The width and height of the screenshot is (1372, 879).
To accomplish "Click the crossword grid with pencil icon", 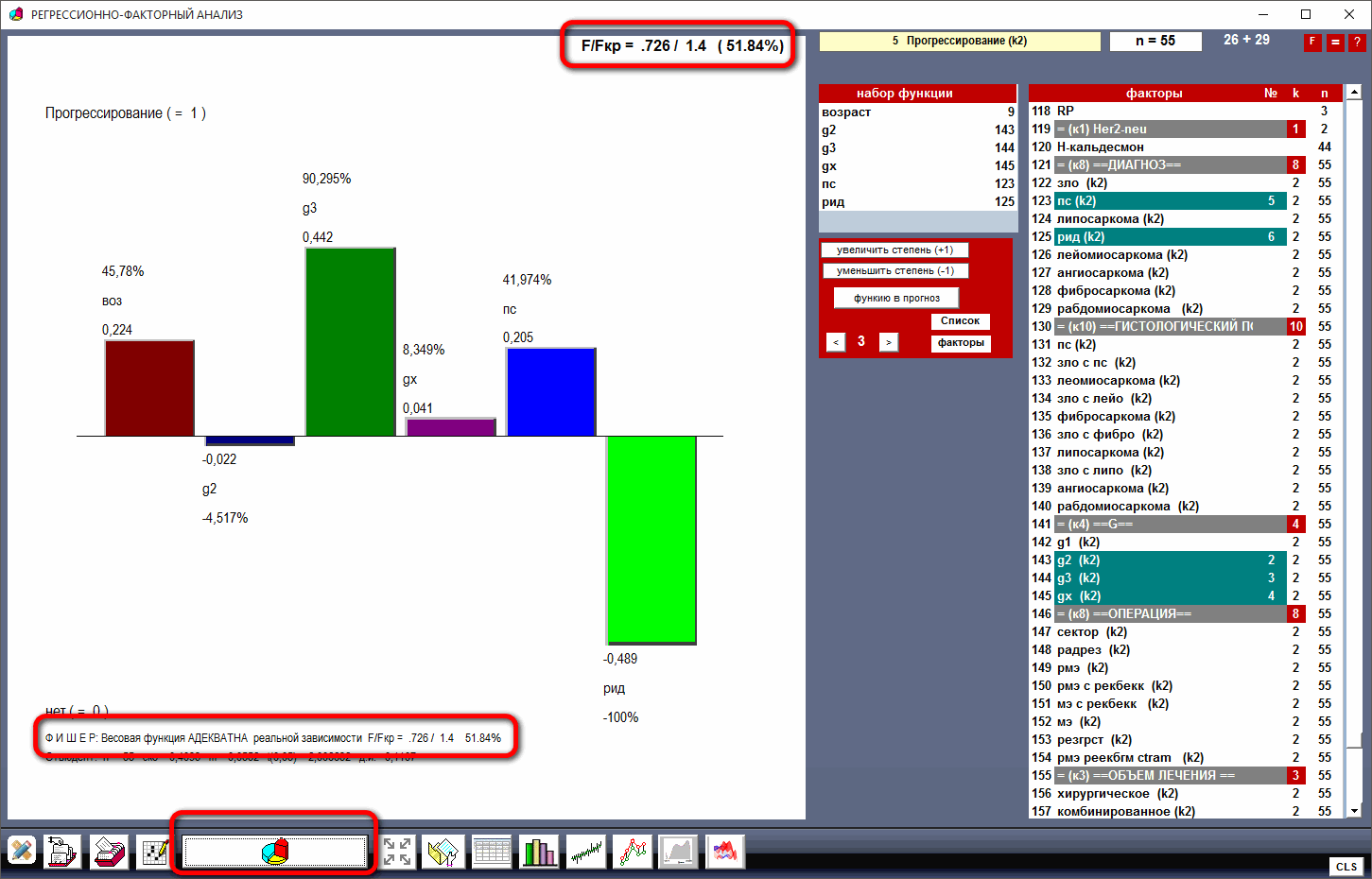I will (154, 852).
